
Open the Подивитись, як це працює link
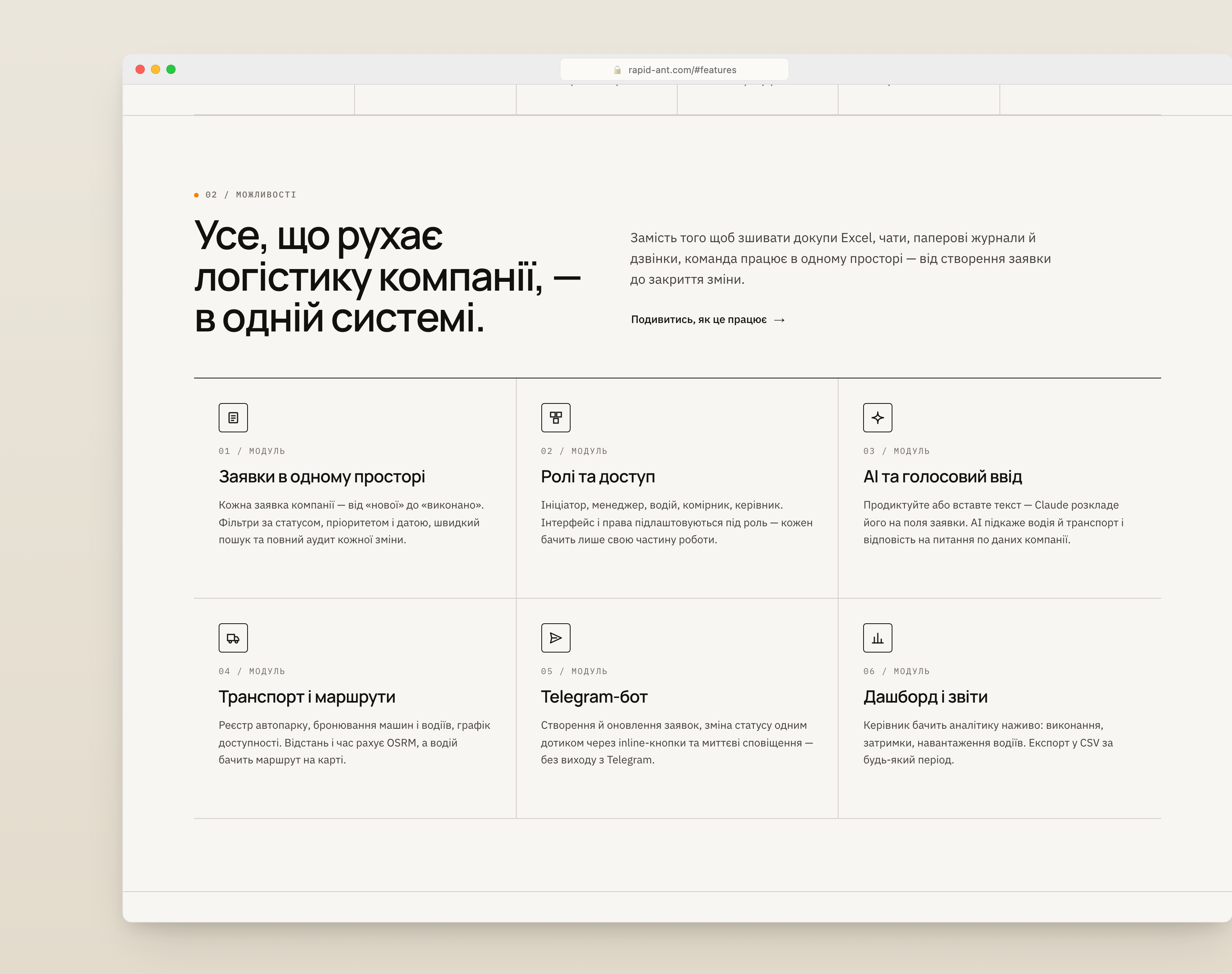pyautogui.click(x=708, y=320)
